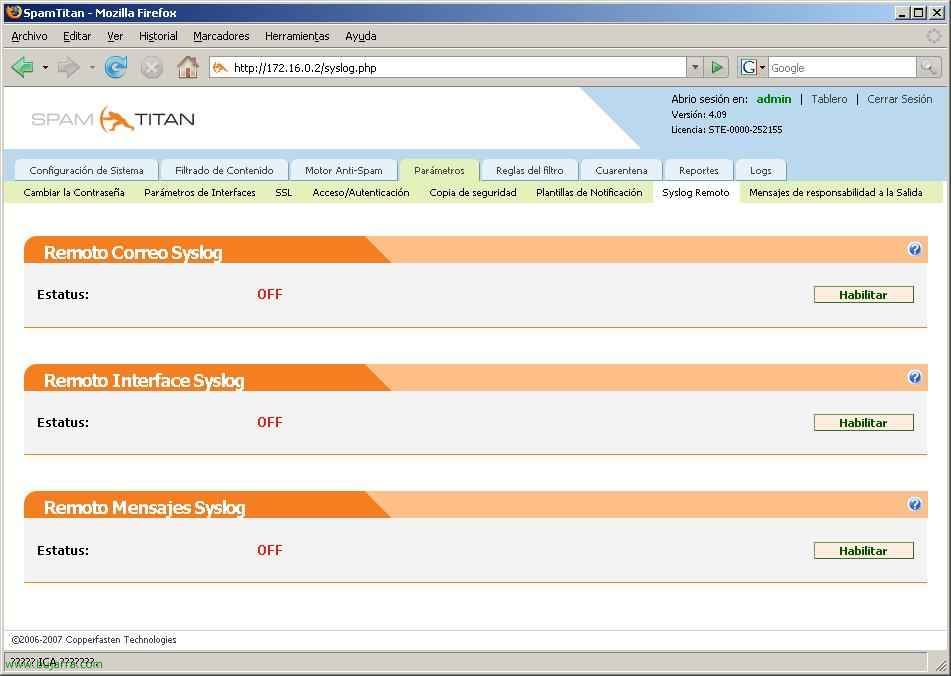Click Habilitar for Remoto Mensajes Syslog
Image resolution: width=951 pixels, height=676 pixels.
click(863, 551)
